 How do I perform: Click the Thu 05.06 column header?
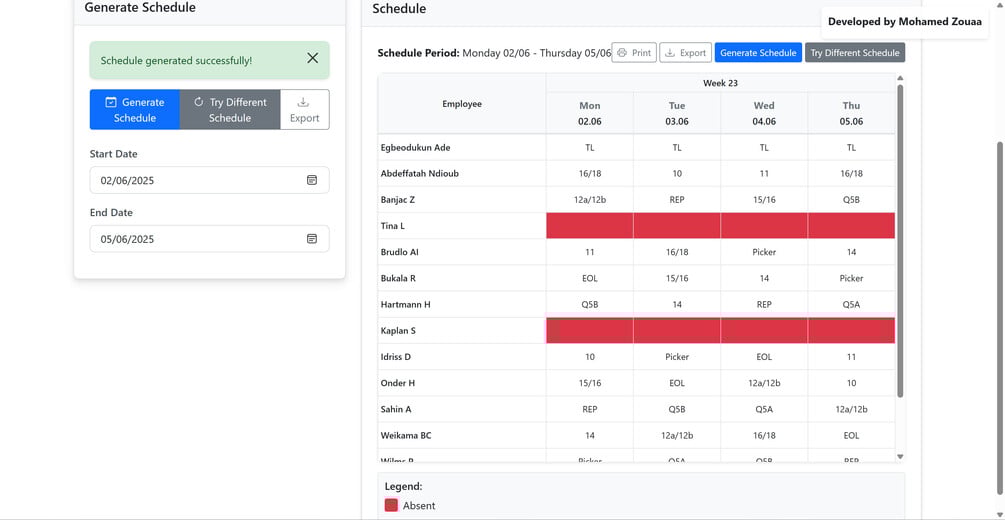point(851,113)
